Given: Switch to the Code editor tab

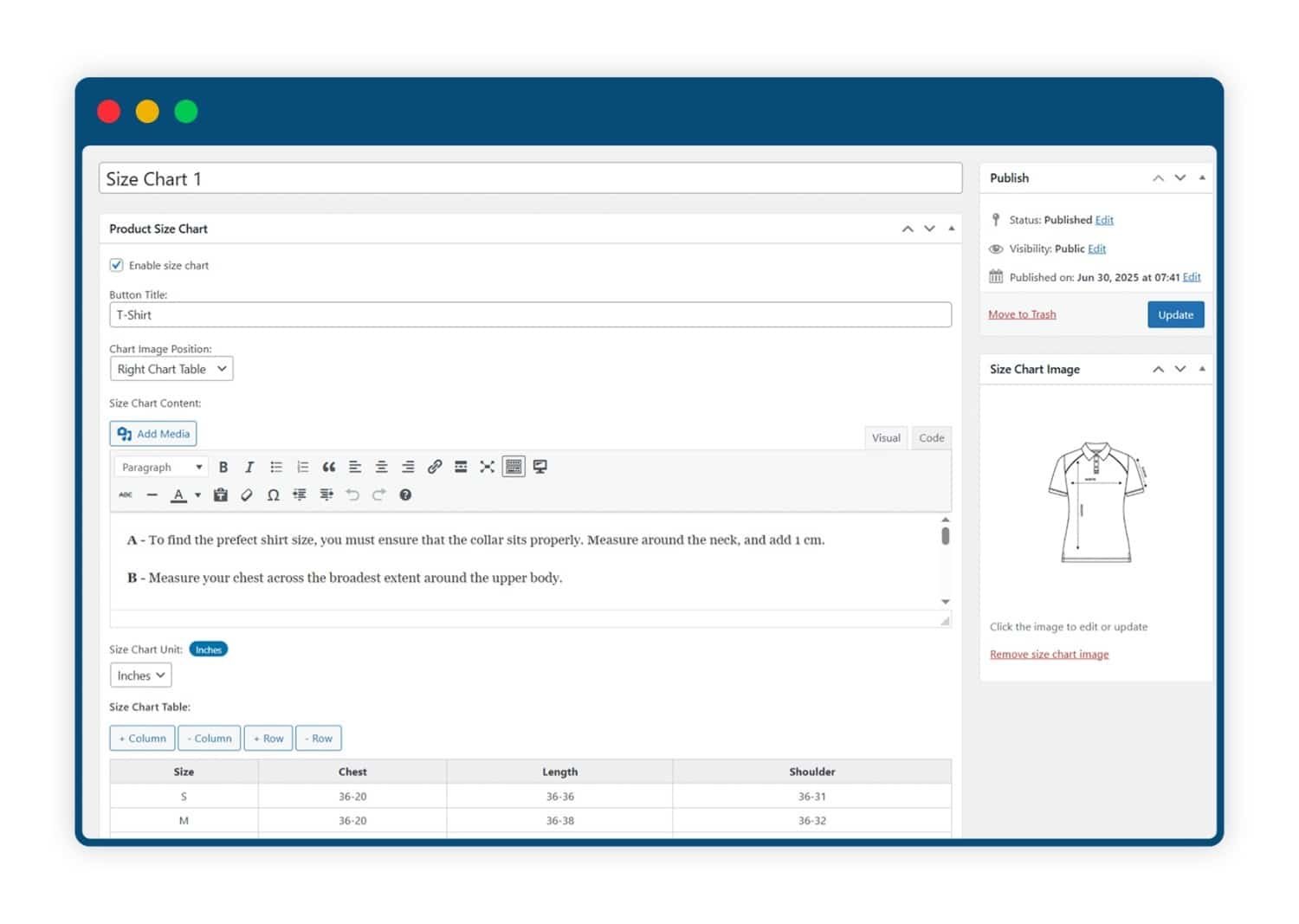Looking at the screenshot, I should [x=932, y=437].
